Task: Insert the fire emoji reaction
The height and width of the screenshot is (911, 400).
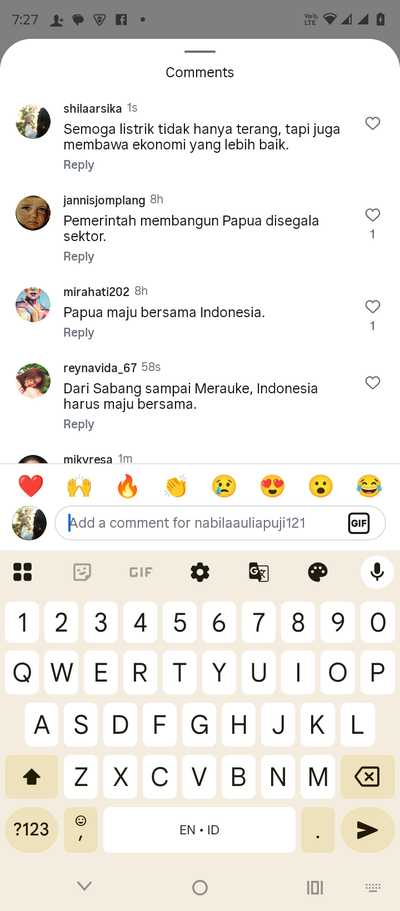Action: 127,486
